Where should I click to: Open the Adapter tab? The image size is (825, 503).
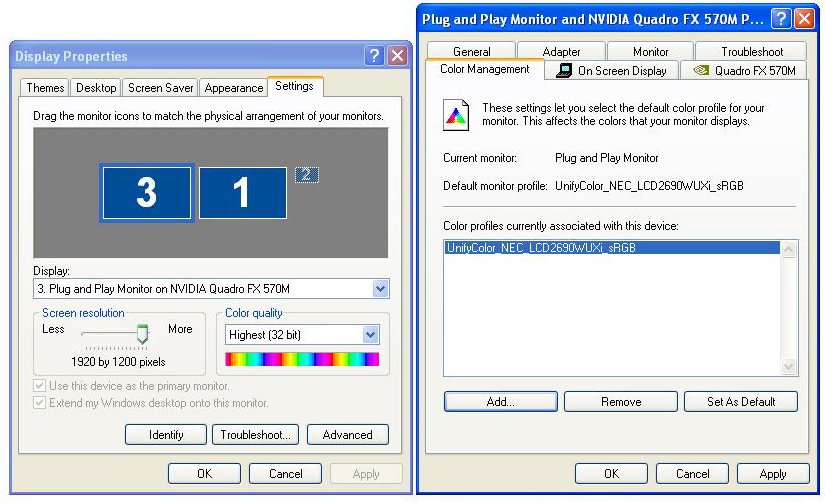pyautogui.click(x=561, y=52)
